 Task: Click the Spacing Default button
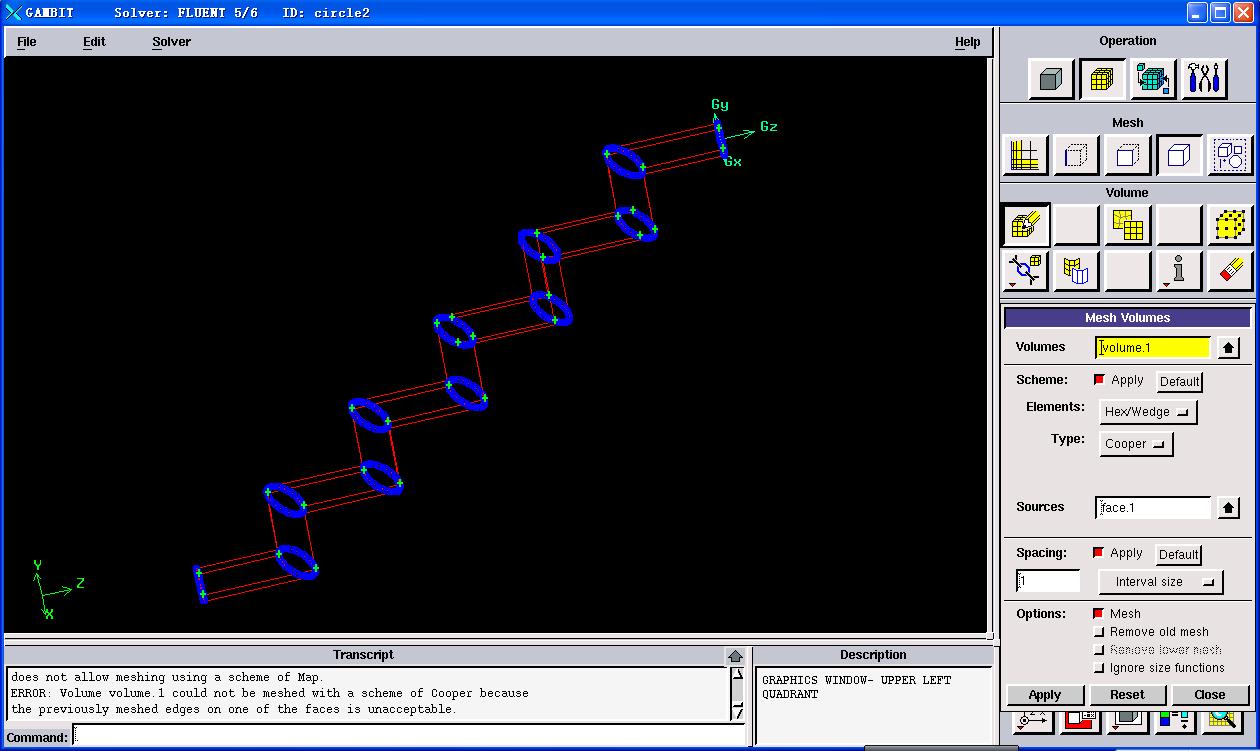(1179, 554)
